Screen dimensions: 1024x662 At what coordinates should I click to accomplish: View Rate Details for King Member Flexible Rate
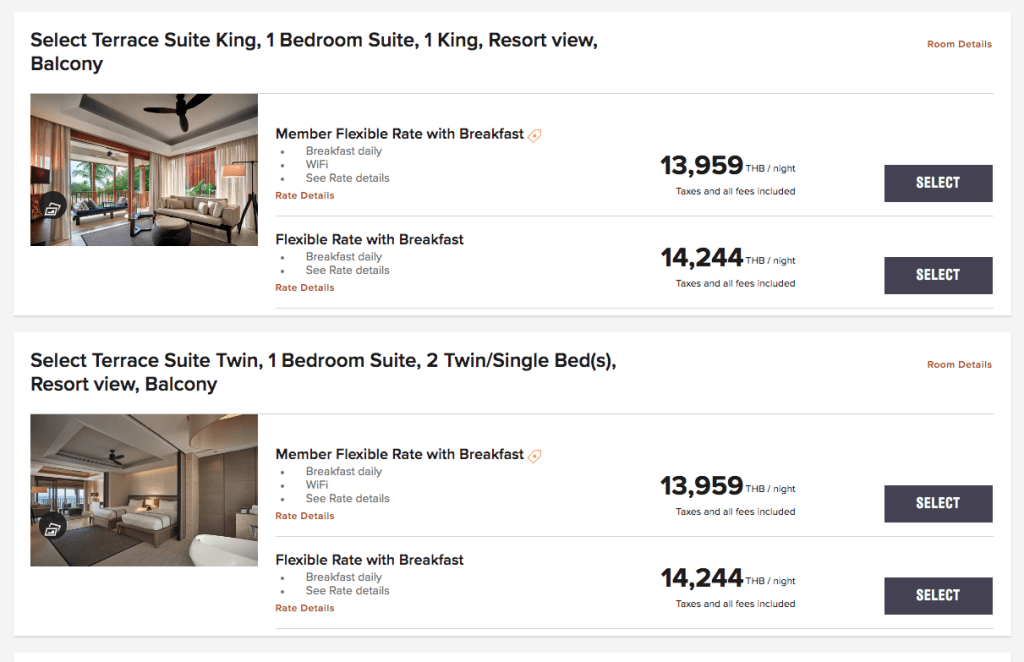point(305,196)
